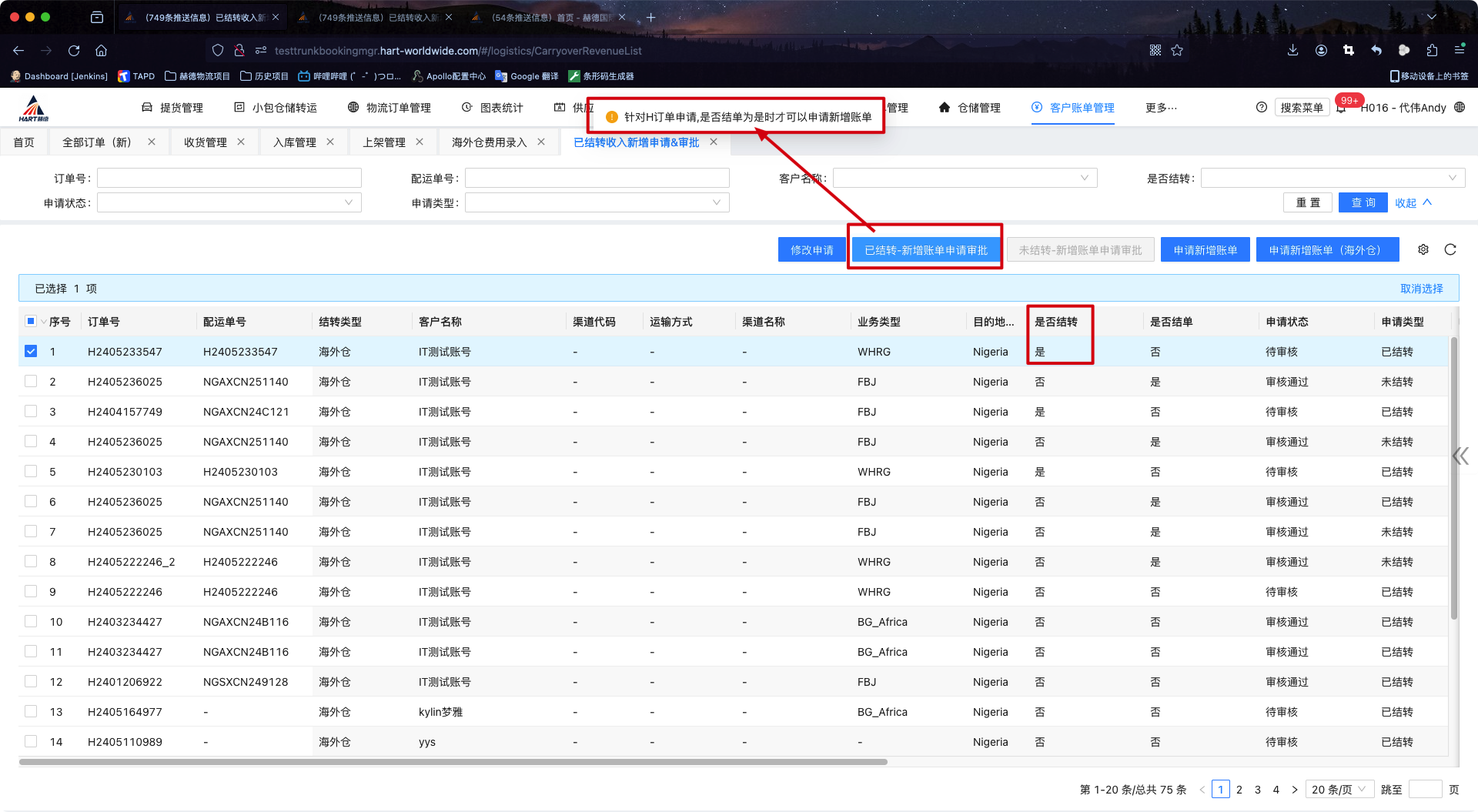Screen dimensions: 1478x812
Task: Open the 20 条/页 page size dropdown
Action: (x=1339, y=789)
